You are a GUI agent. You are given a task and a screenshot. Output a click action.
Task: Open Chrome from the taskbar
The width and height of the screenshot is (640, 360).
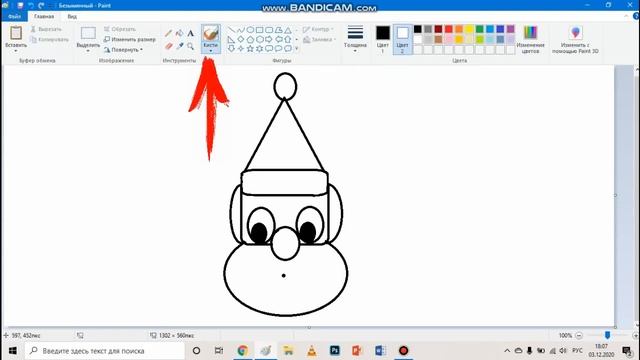tap(242, 351)
